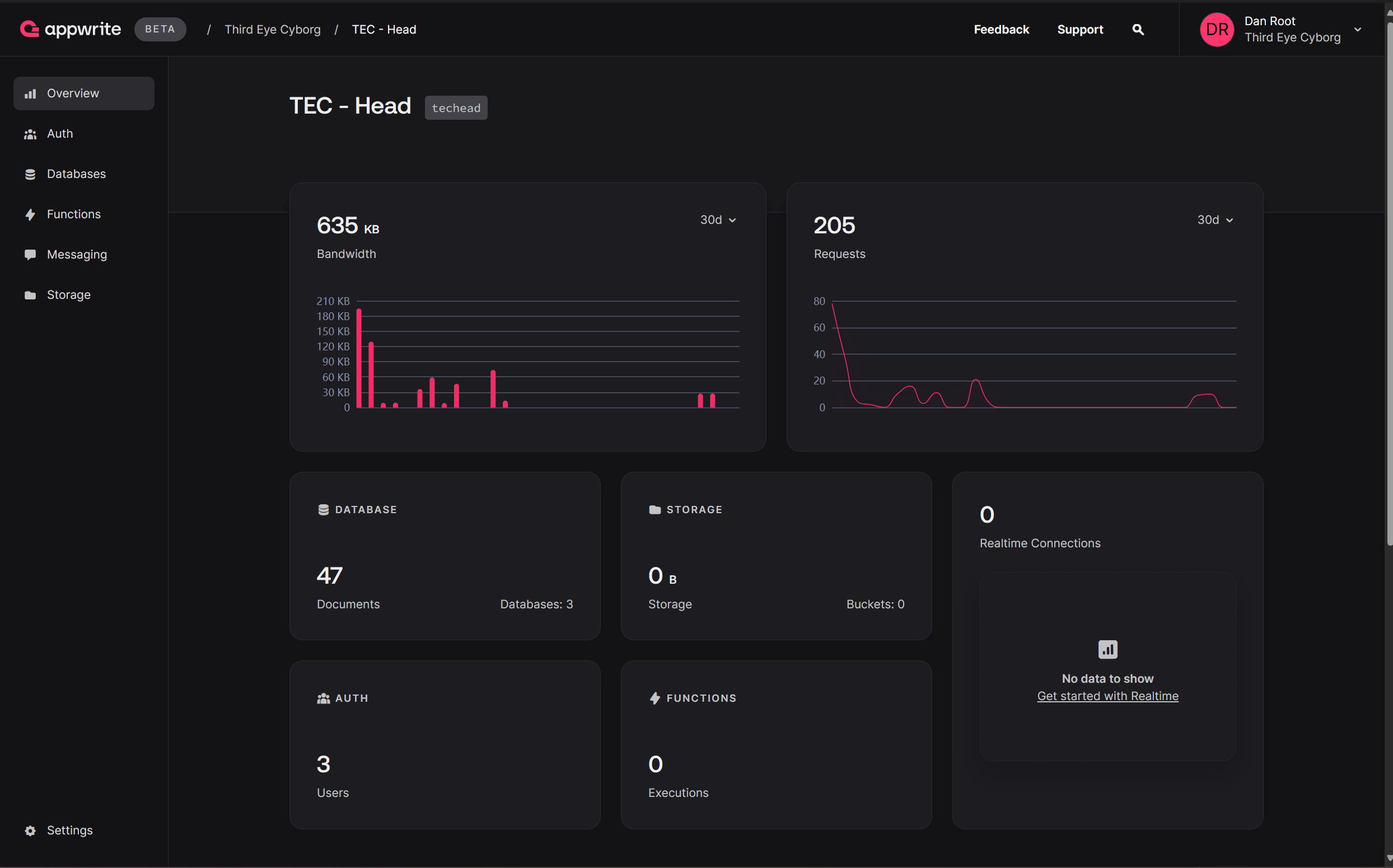
Task: Click the 635 KB bandwidth value
Action: tap(348, 226)
